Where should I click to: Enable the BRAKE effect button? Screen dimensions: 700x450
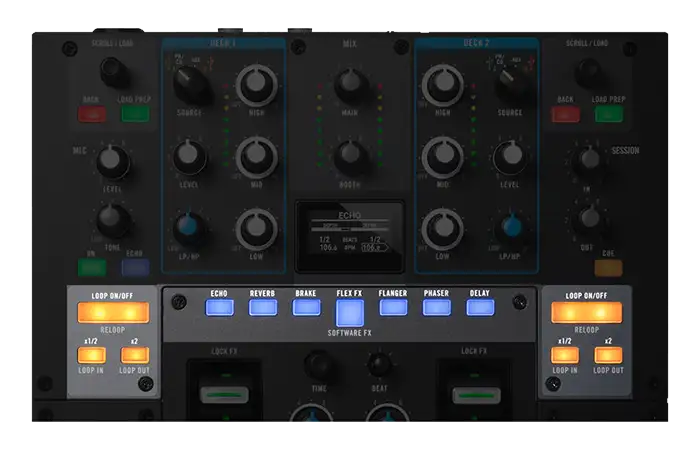pos(306,308)
